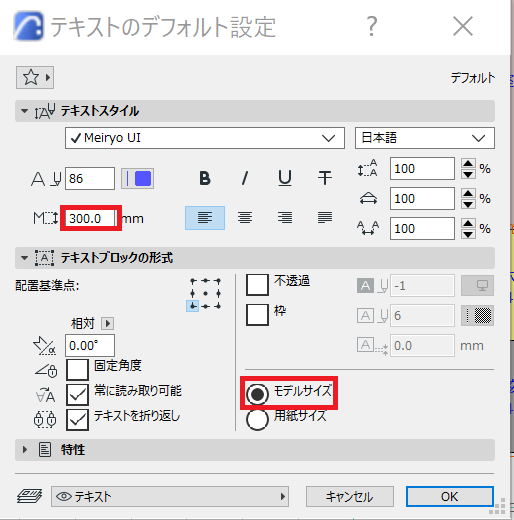The width and height of the screenshot is (514, 520).
Task: Click the rotation angle field 0.00°
Action: (x=90, y=345)
